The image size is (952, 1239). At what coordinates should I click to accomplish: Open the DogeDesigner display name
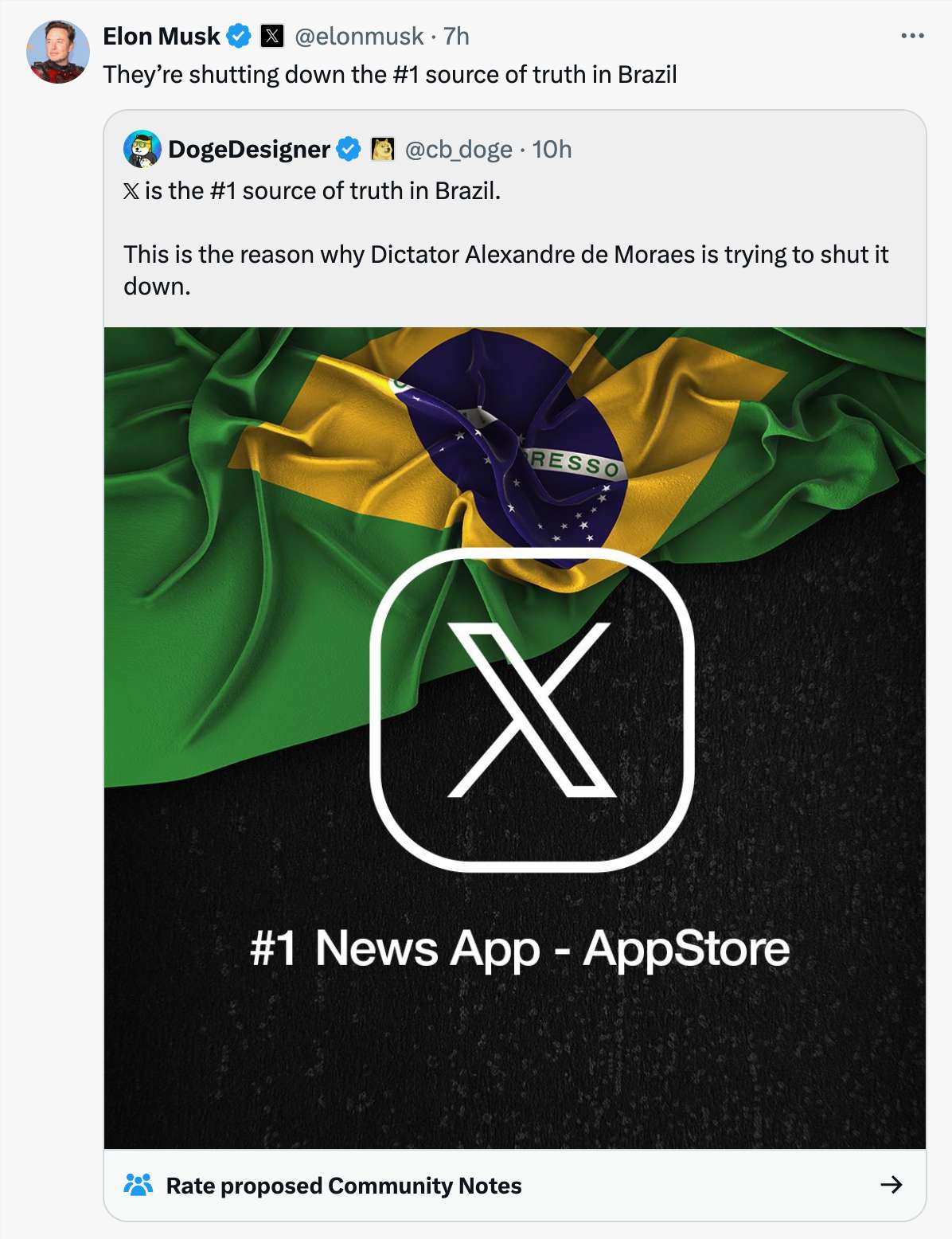pyautogui.click(x=249, y=149)
